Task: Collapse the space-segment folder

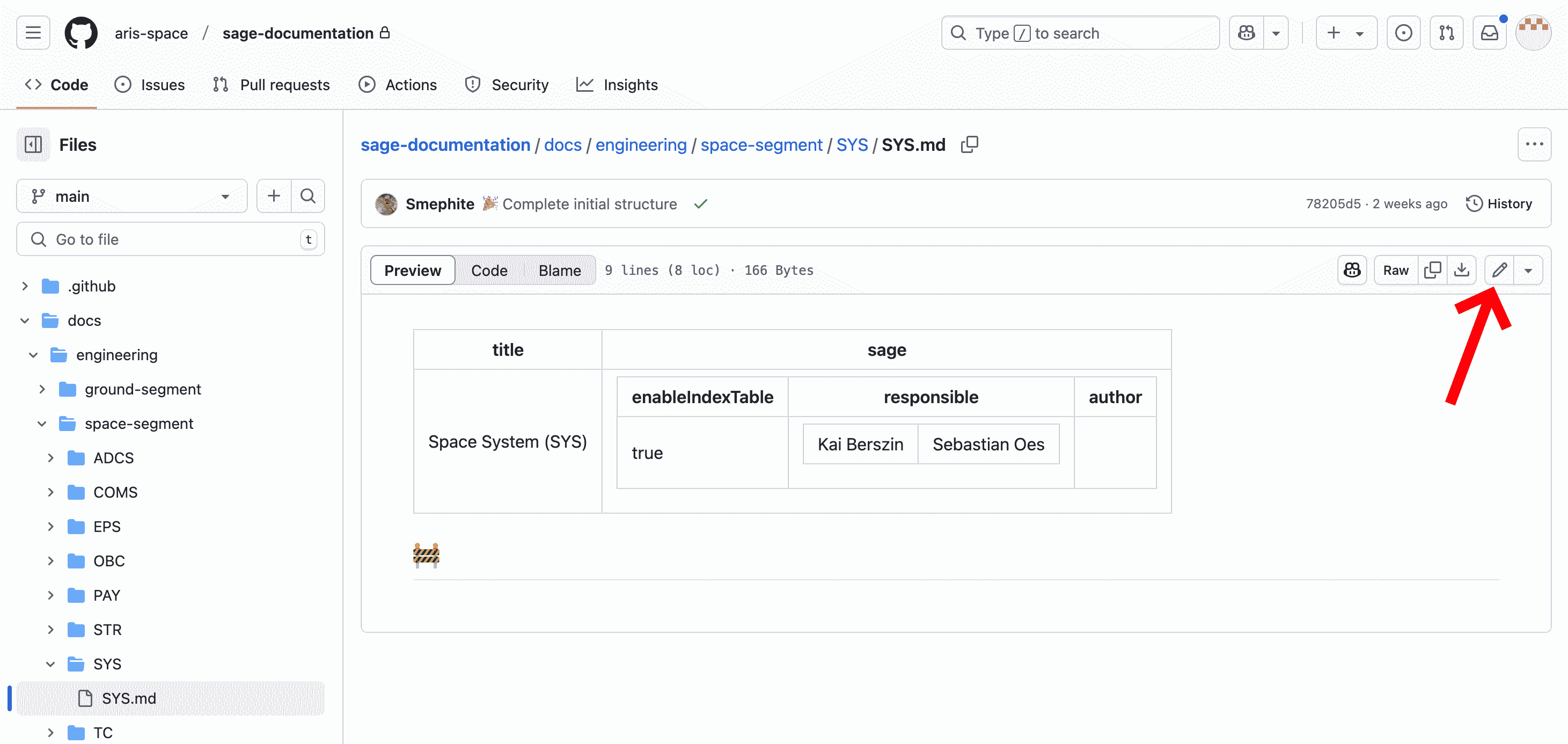Action: [41, 423]
